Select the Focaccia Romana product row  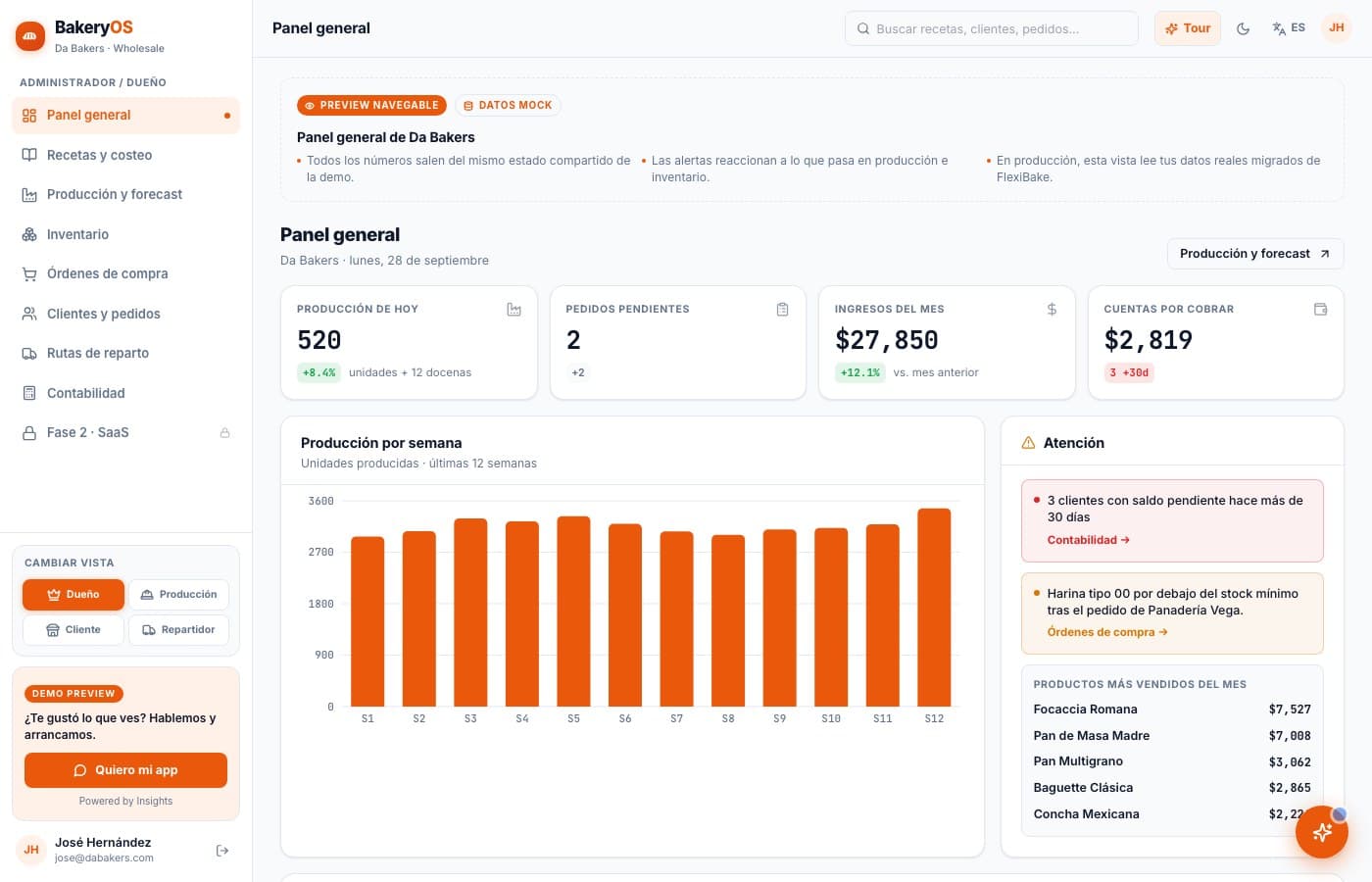click(x=1172, y=710)
